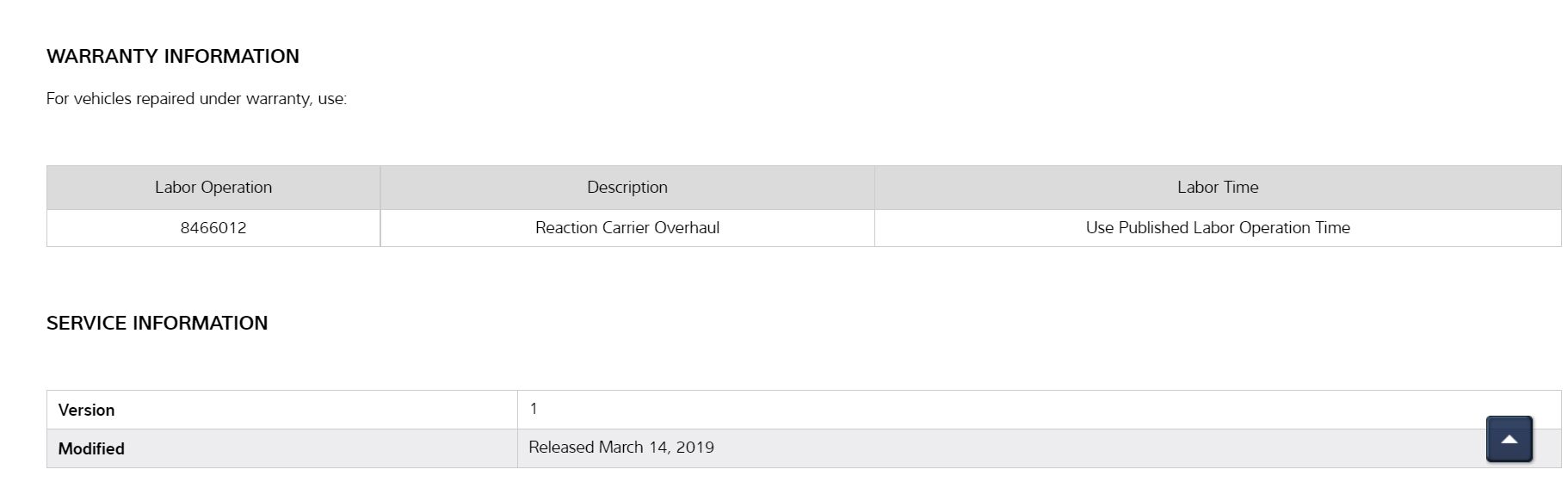
Task: Click the WARRANTY INFORMATION heading
Action: (x=173, y=56)
